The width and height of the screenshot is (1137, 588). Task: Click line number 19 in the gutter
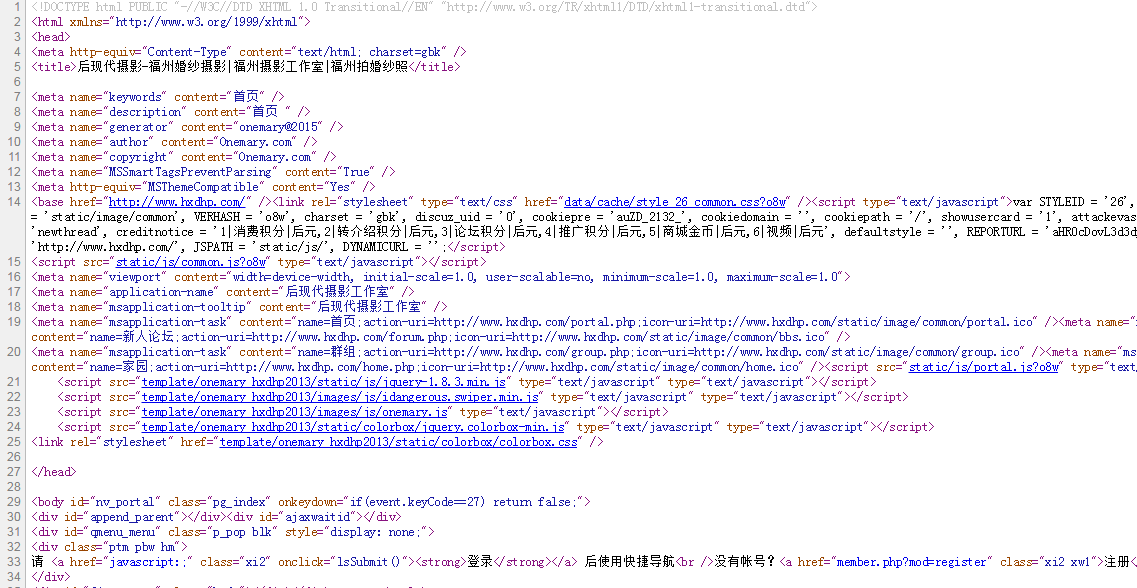[x=14, y=322]
